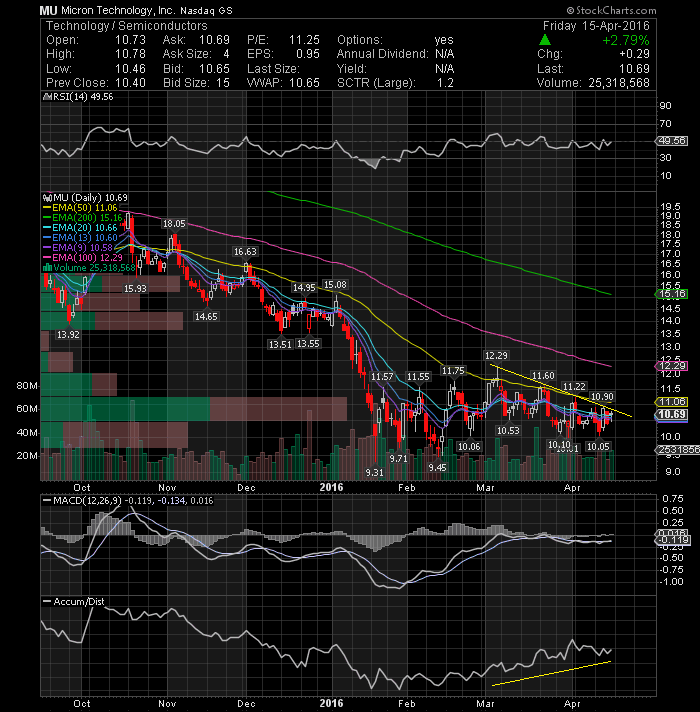Screen dimensions: 700x712
Task: Click the bold 10.69 last-price axis tag
Action: coord(672,414)
